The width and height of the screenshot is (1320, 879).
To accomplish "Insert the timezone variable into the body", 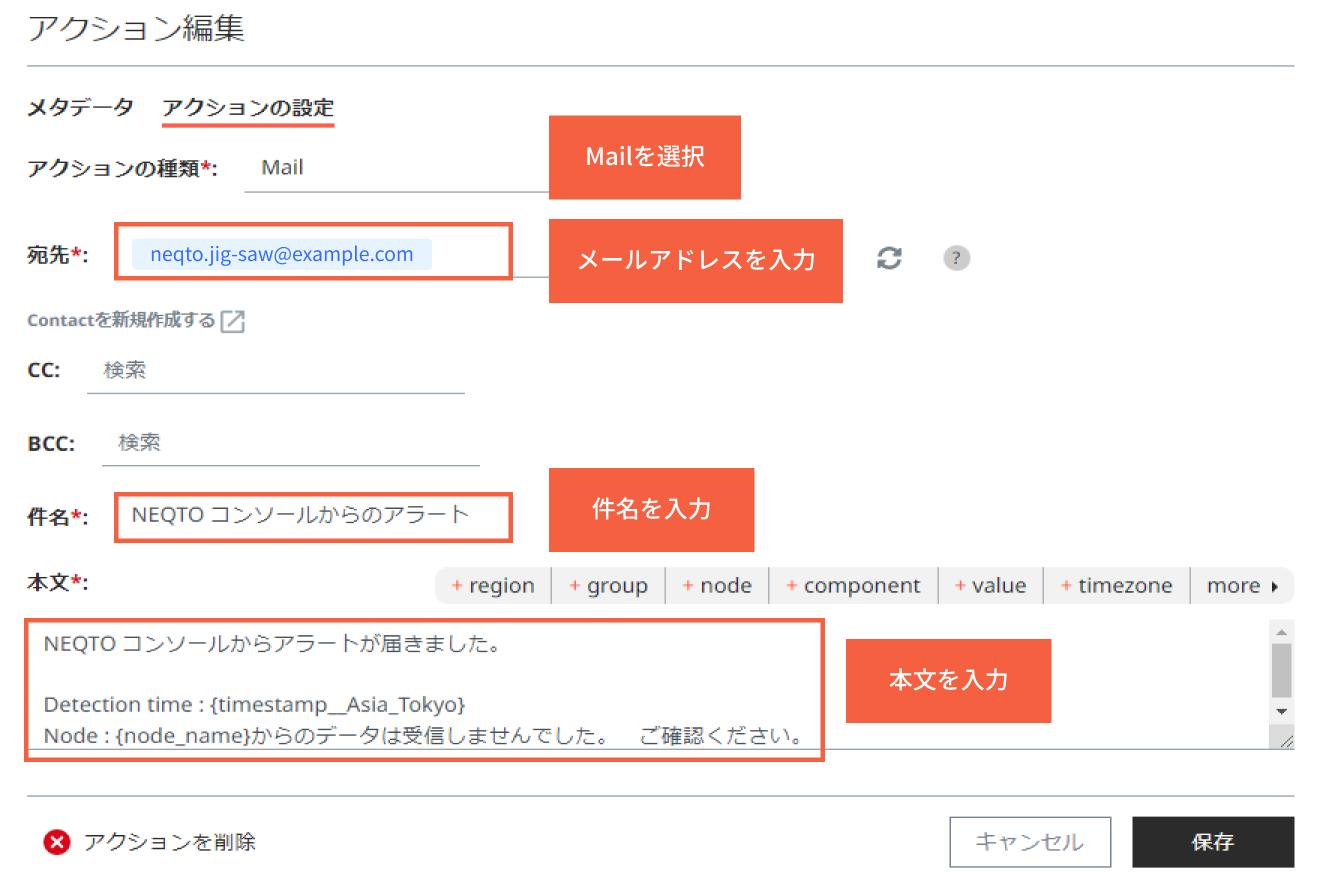I will tap(1116, 585).
